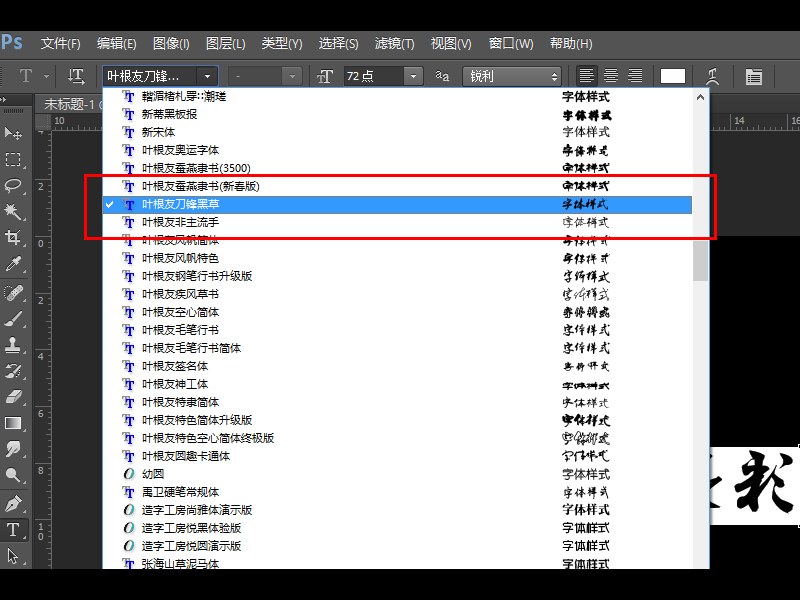The image size is (800, 600).
Task: Select the Lasso tool
Action: point(13,186)
